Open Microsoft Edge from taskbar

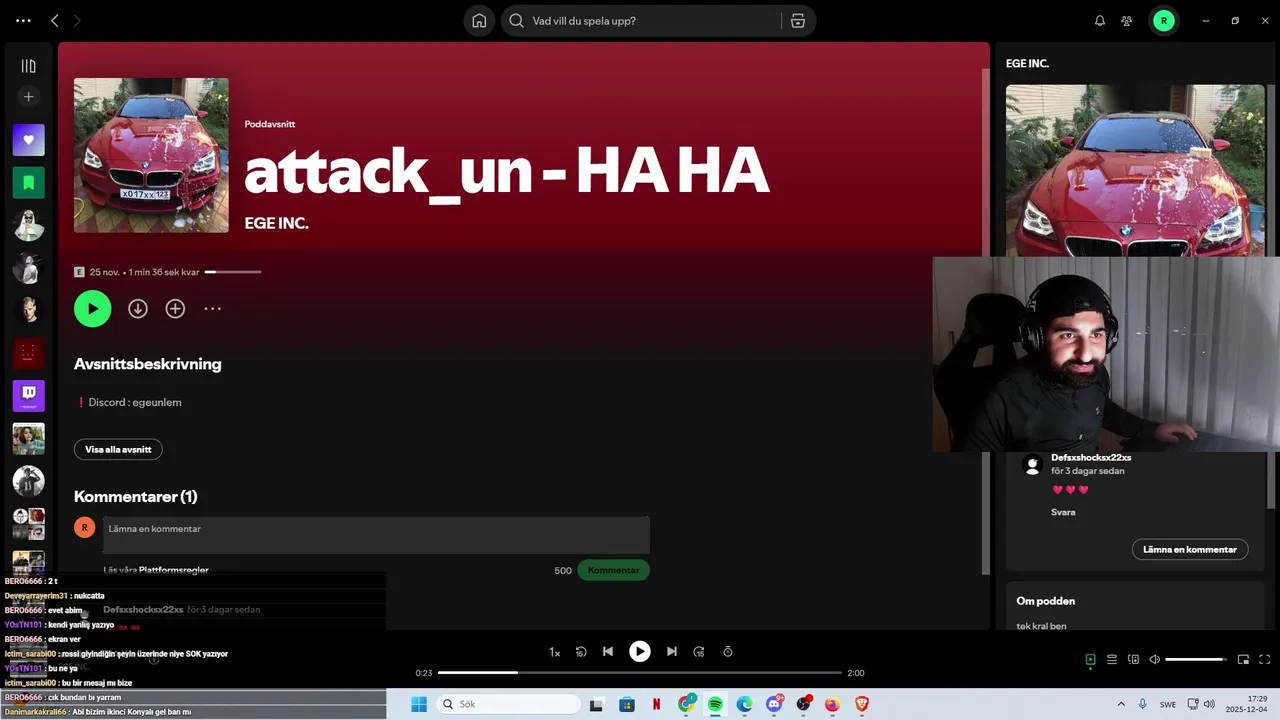point(744,704)
